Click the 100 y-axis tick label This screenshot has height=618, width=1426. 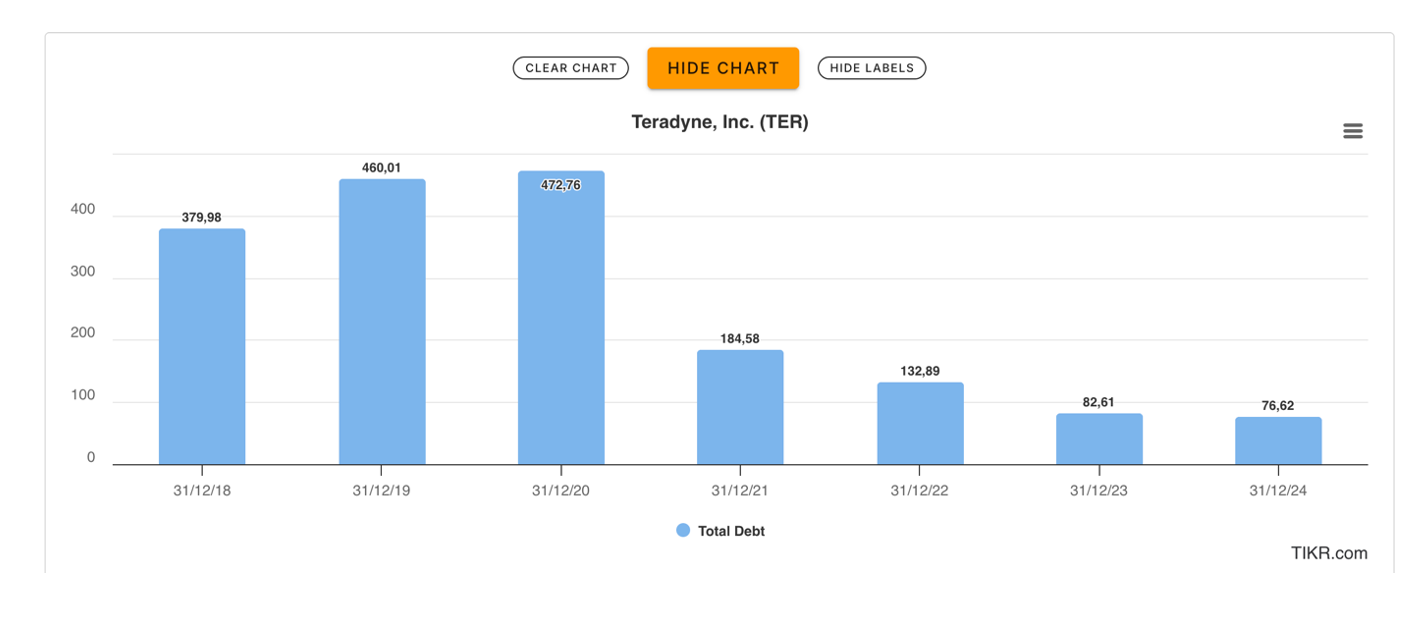coord(83,395)
